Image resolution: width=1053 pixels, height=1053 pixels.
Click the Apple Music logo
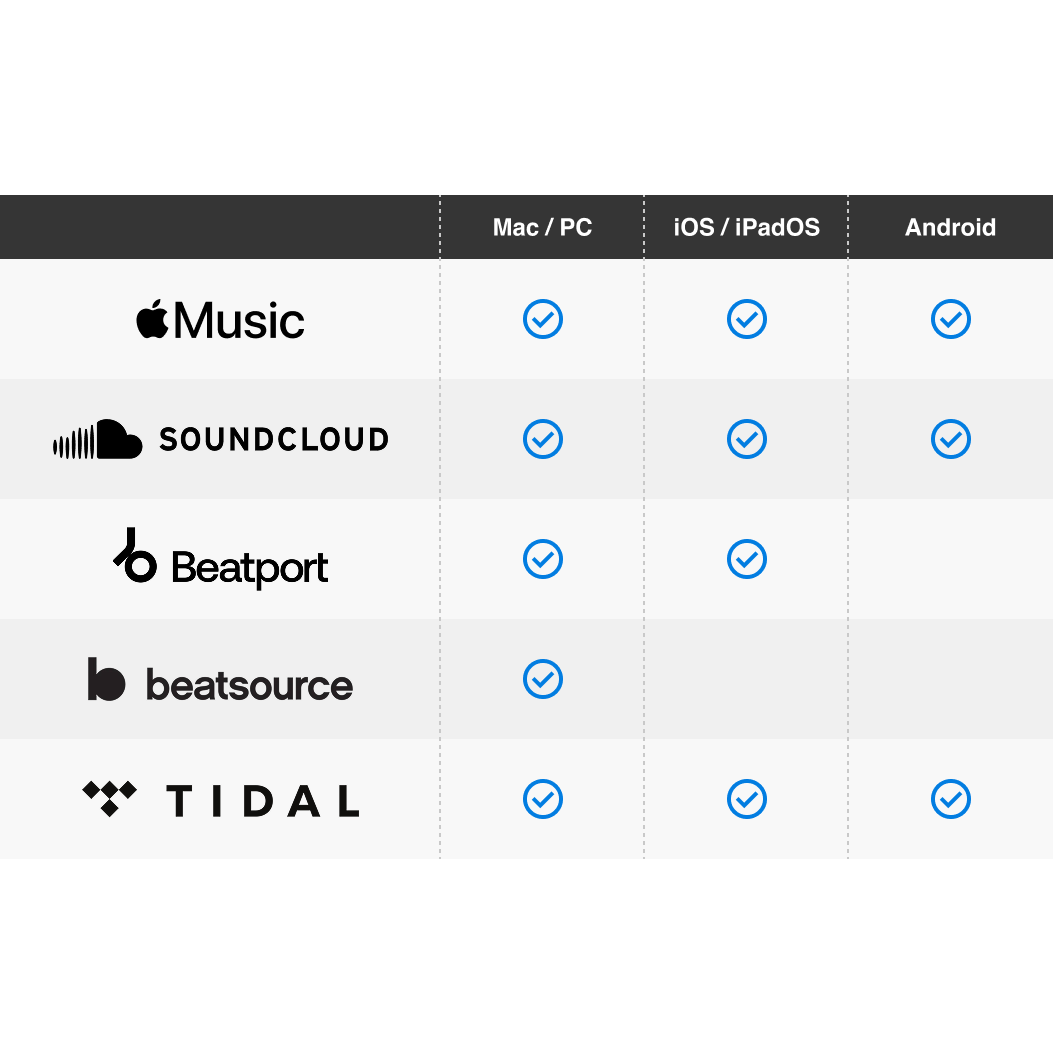[x=220, y=320]
